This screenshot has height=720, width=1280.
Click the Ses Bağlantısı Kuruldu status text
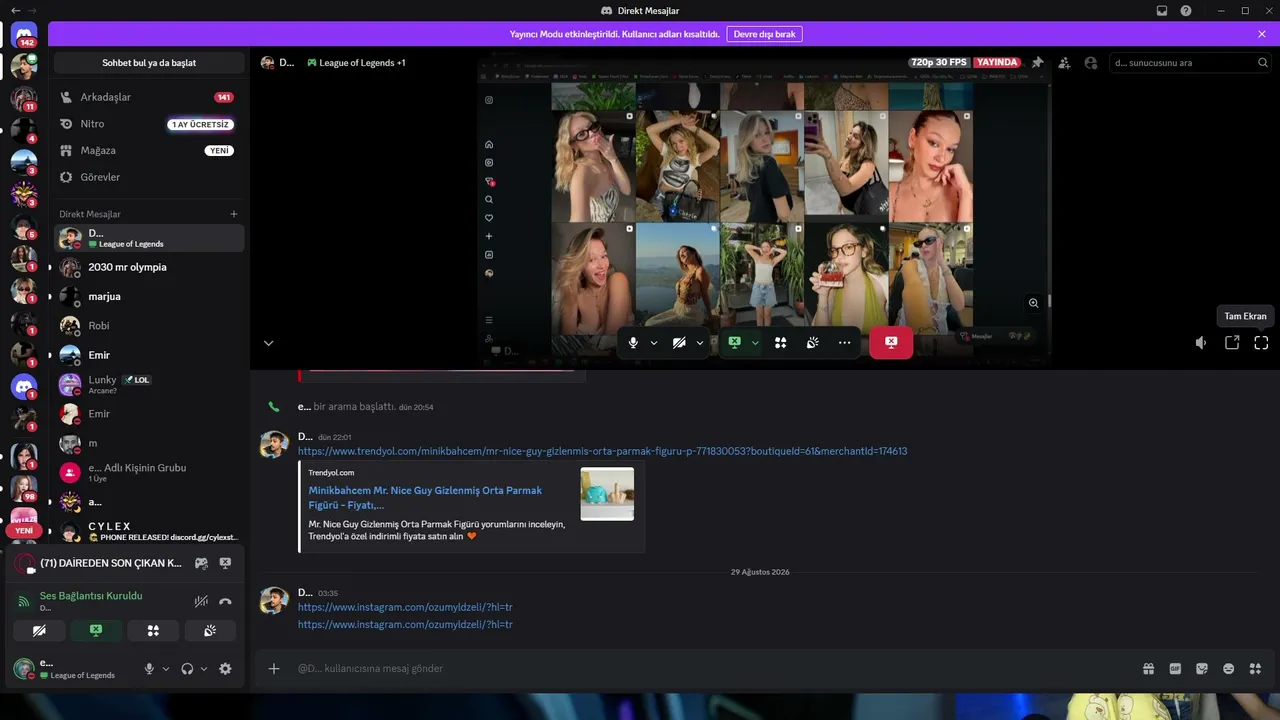(91, 596)
